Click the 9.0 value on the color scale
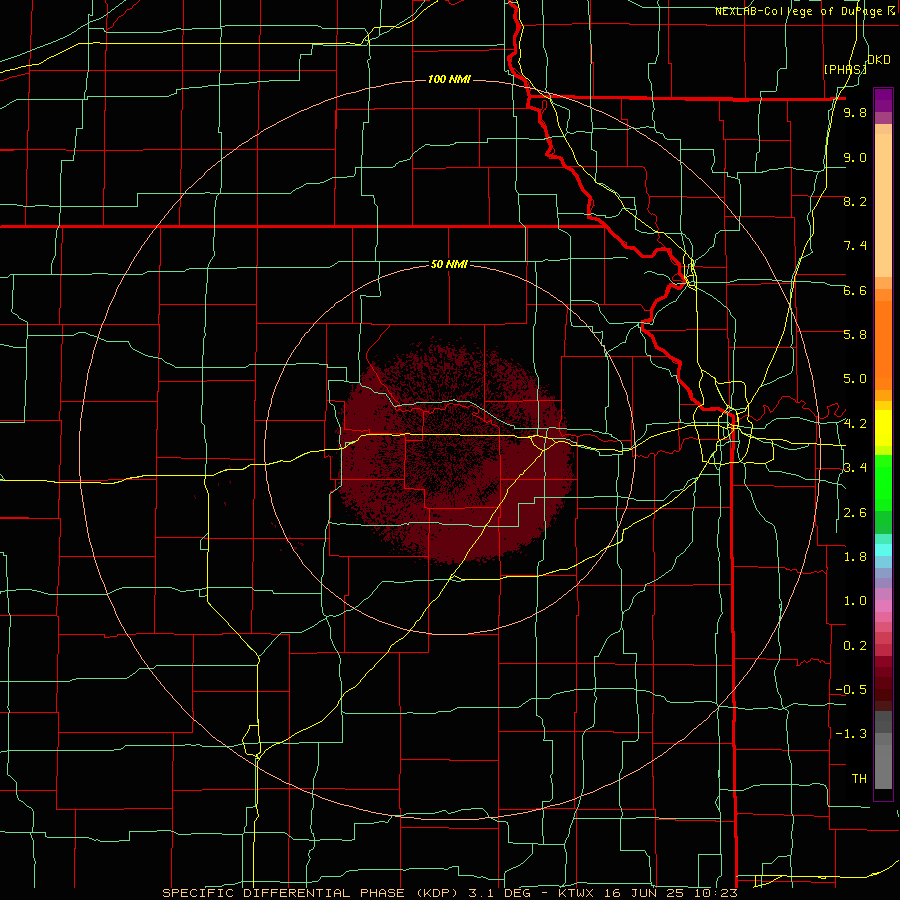This screenshot has width=900, height=900. coord(855,157)
